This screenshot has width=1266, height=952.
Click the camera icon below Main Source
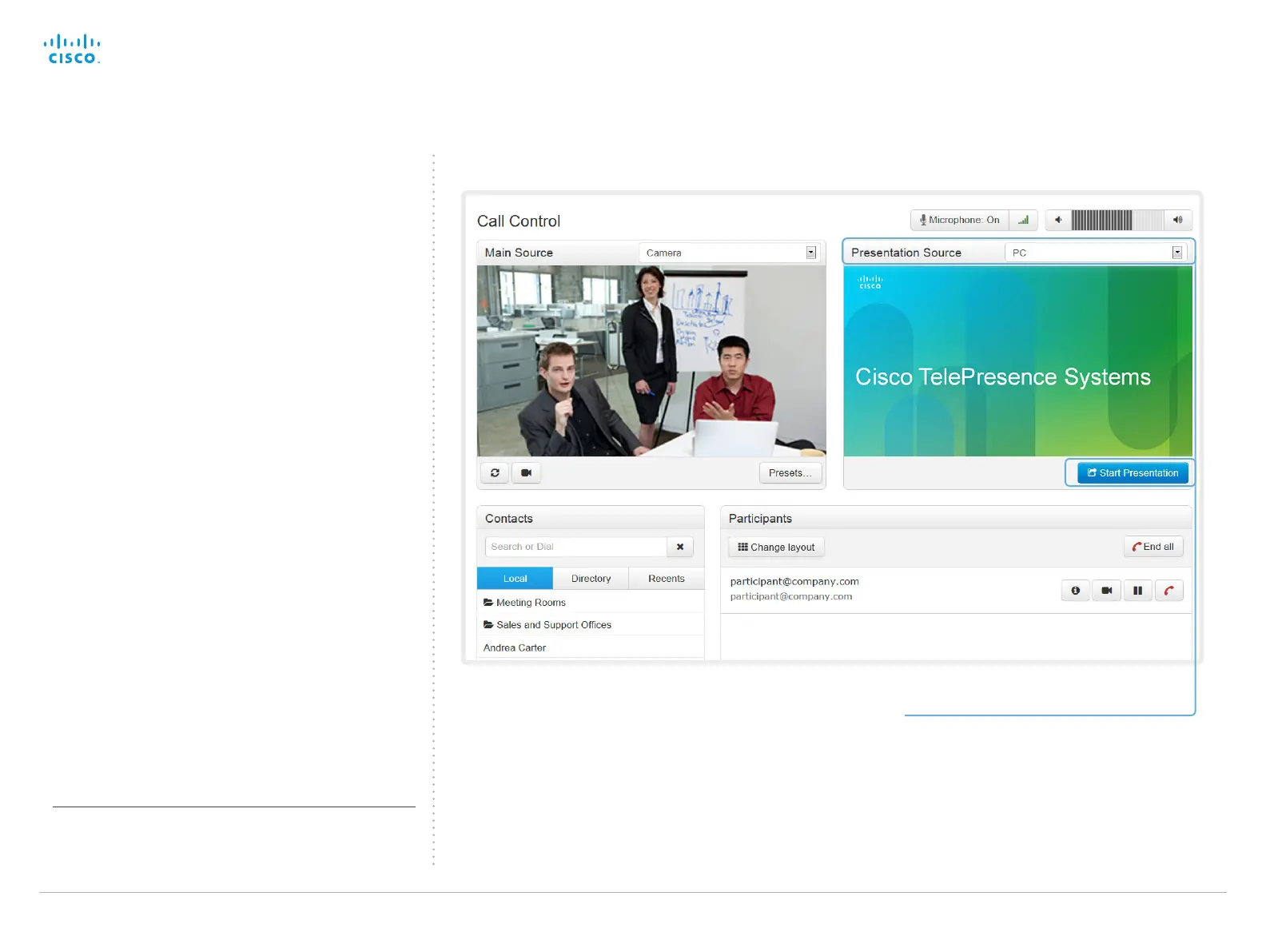tap(526, 473)
